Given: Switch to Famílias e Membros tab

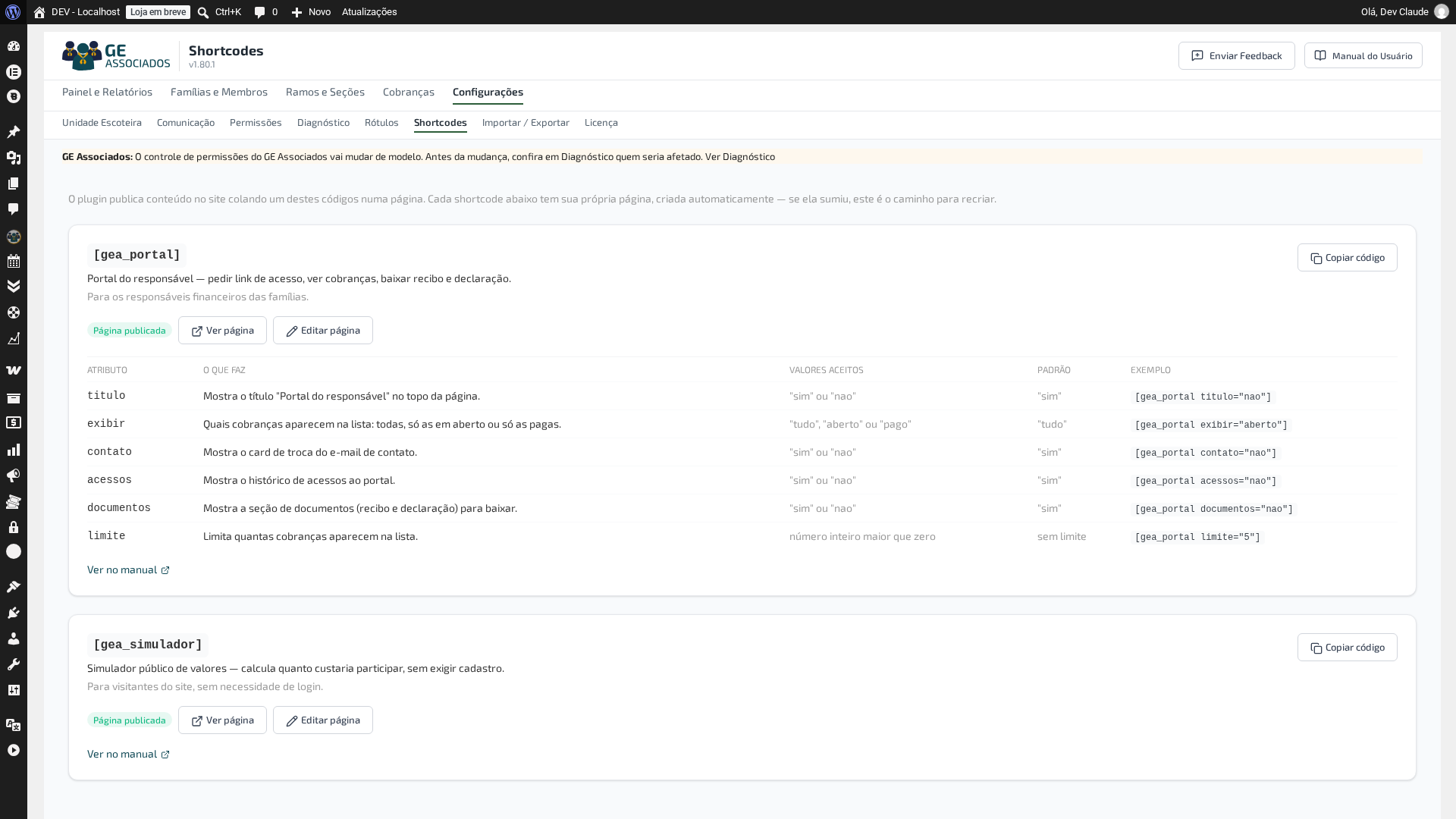Looking at the screenshot, I should tap(219, 92).
